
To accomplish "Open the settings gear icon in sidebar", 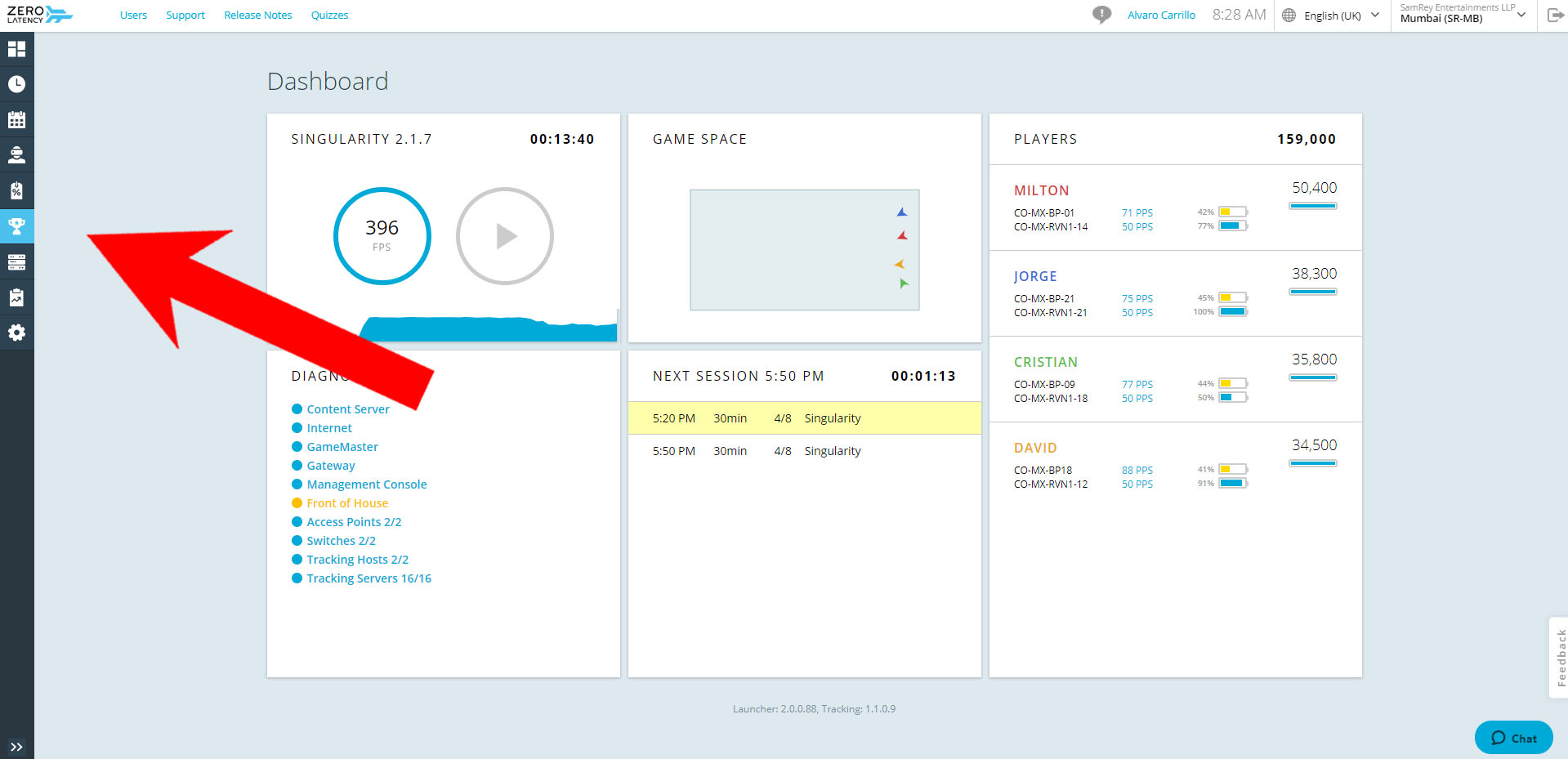I will pos(16,333).
